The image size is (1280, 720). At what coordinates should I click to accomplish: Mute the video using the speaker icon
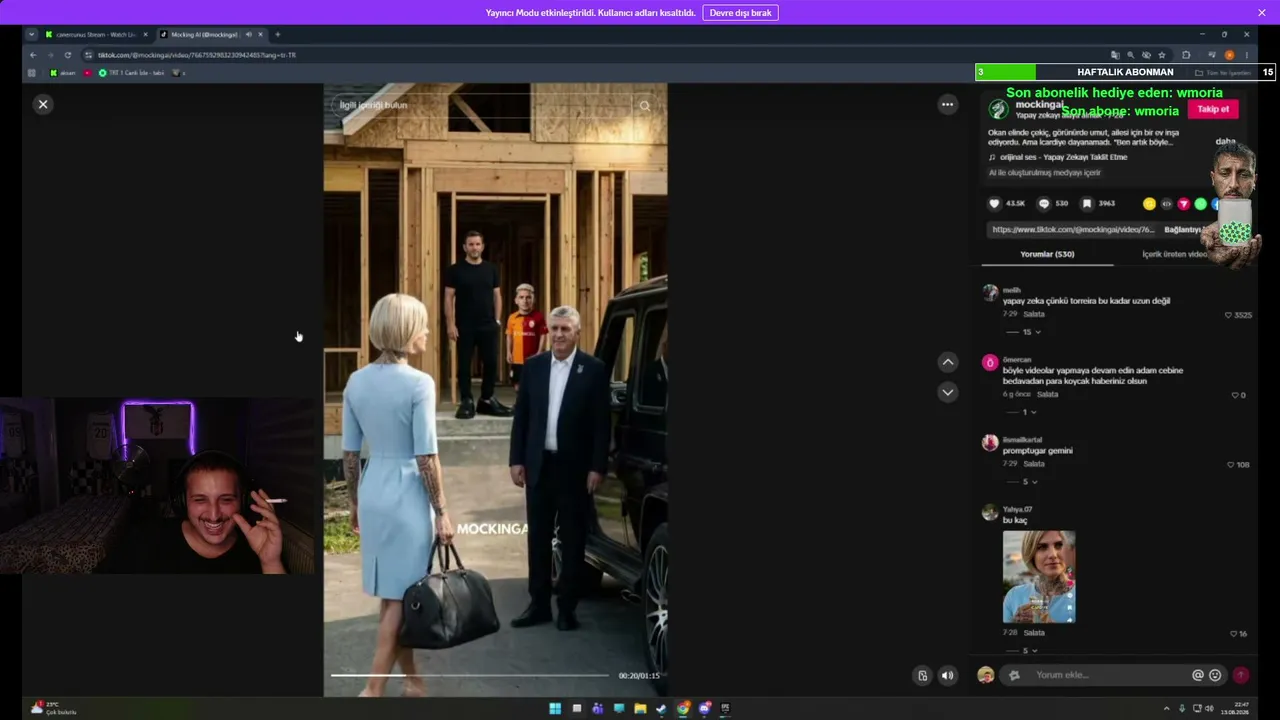tap(948, 675)
